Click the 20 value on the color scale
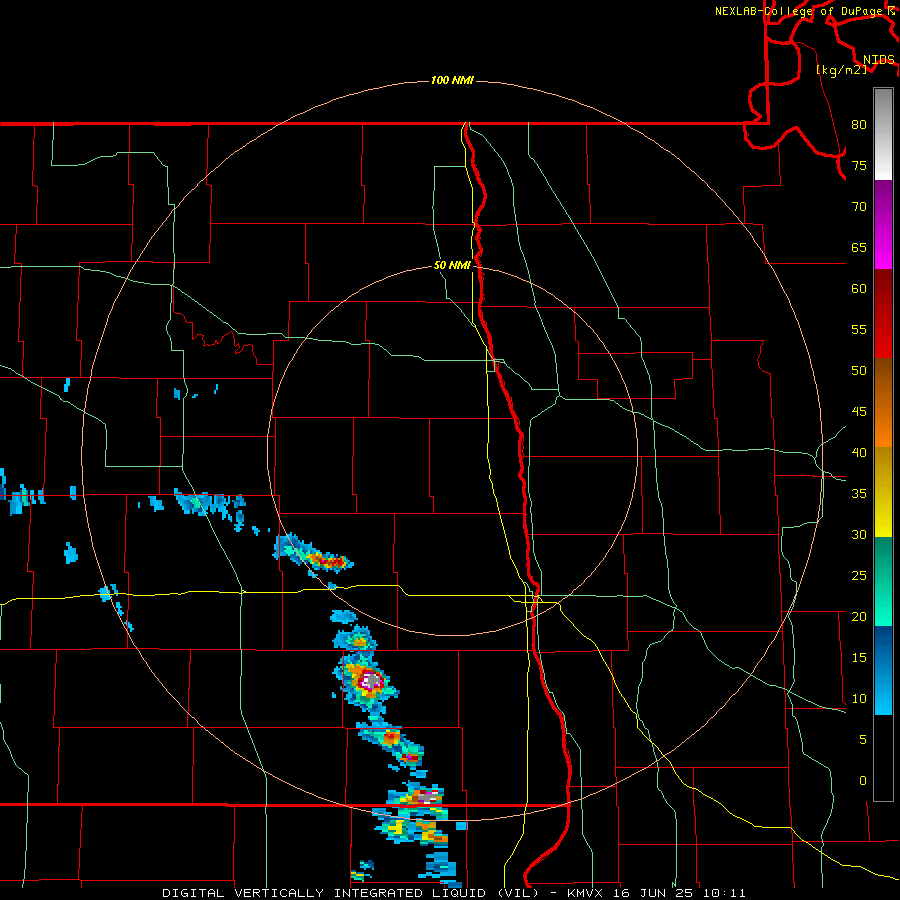Screen dimensions: 900x900 pyautogui.click(x=859, y=616)
